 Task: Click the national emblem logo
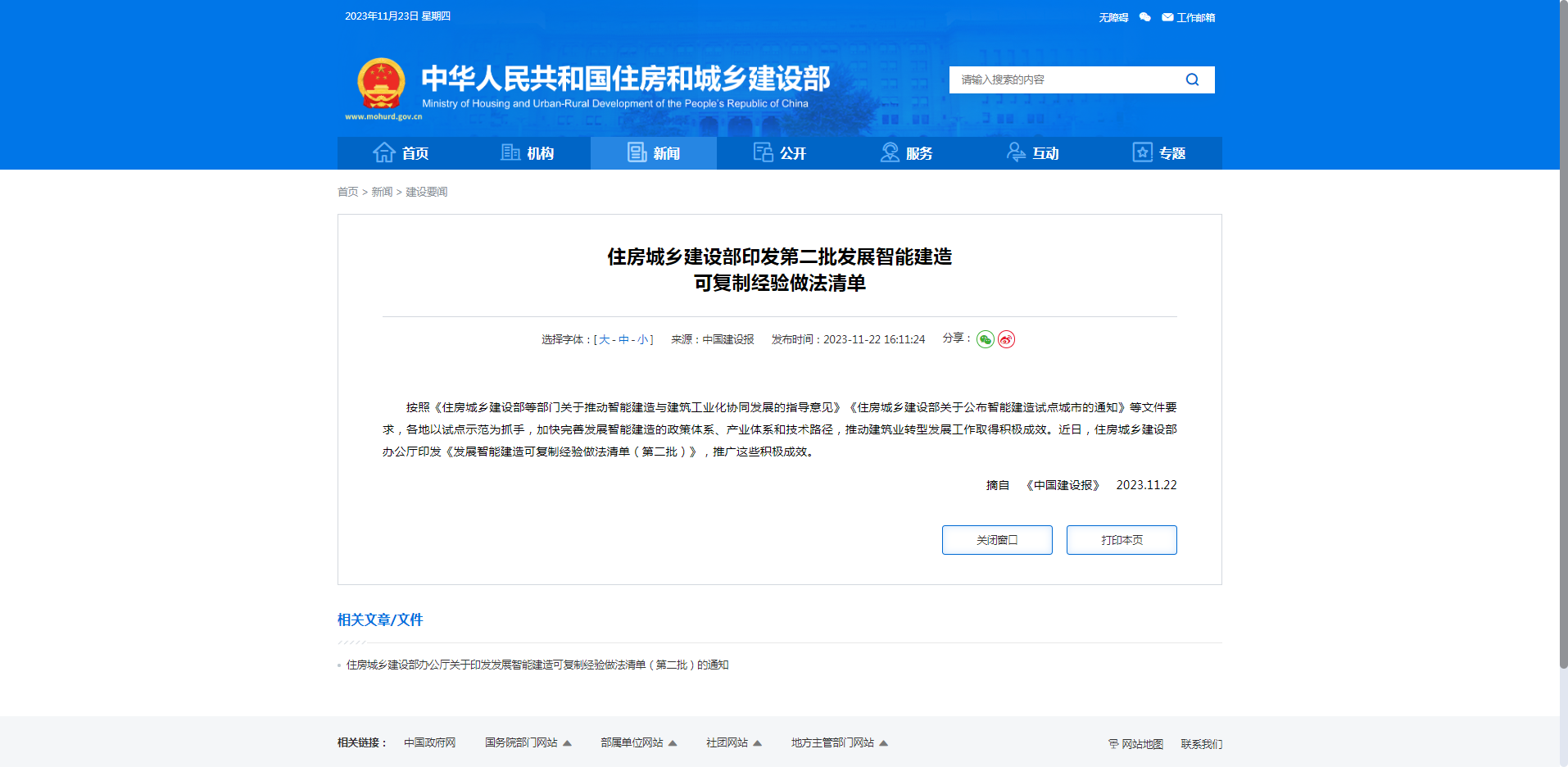382,83
